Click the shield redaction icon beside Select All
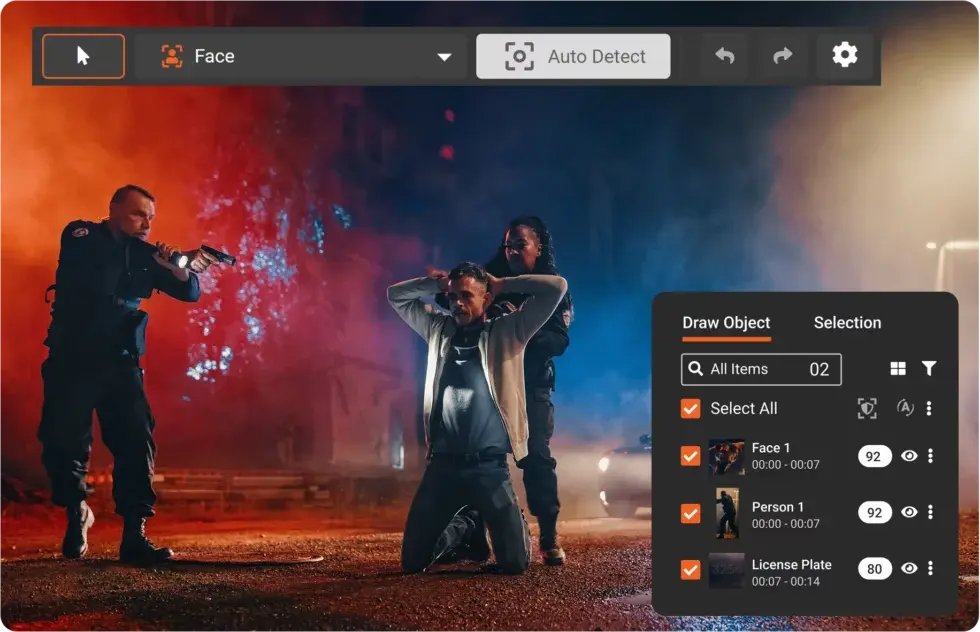 click(867, 408)
